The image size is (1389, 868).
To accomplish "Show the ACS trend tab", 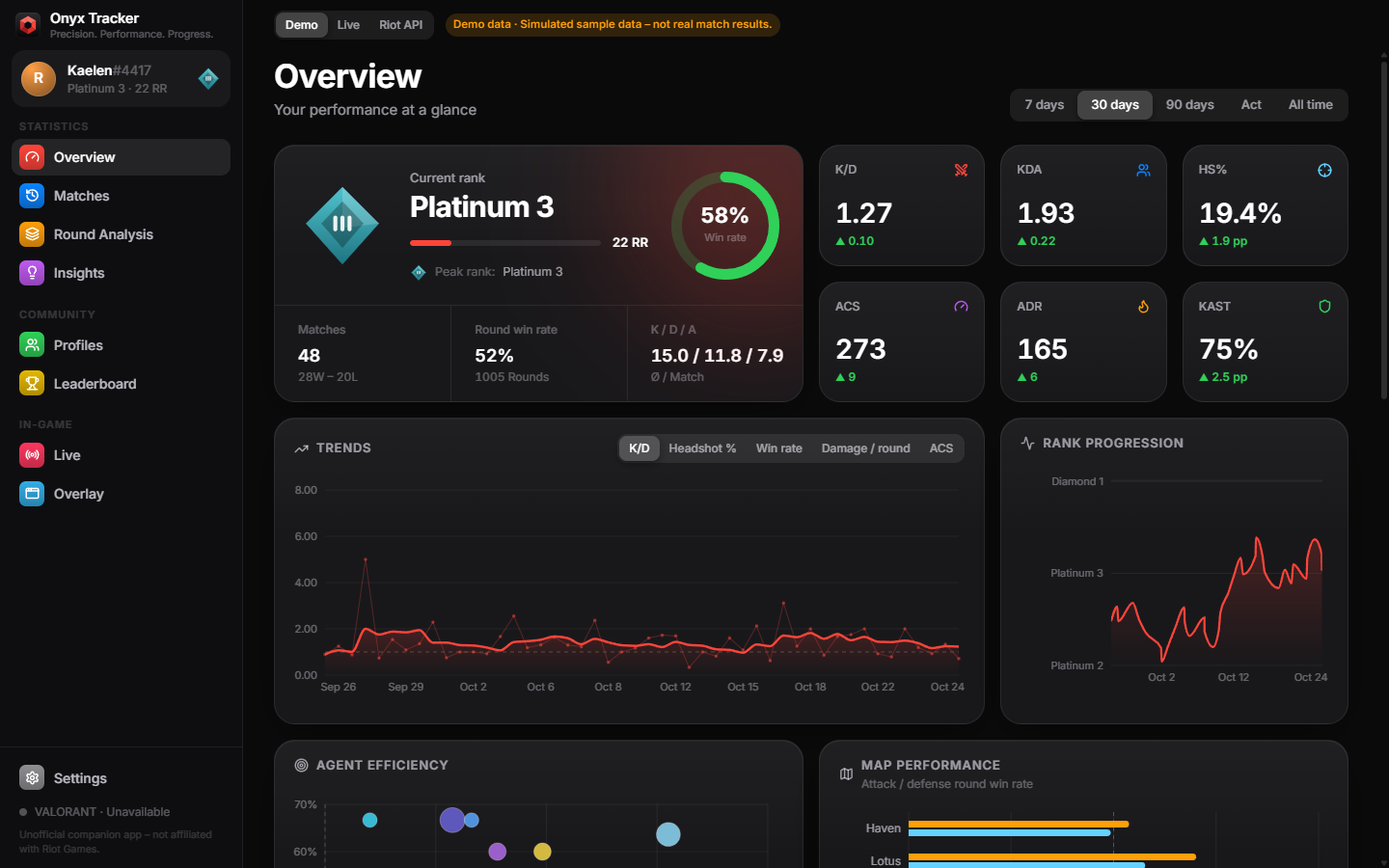I will (940, 448).
